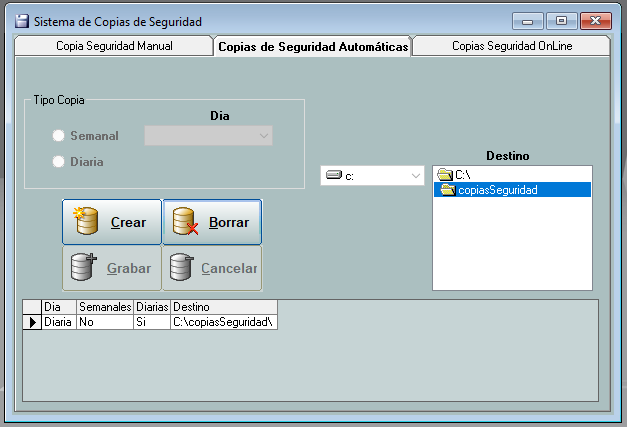Click the Dia column header
Viewport: 627px width, 427px height.
tap(59, 307)
